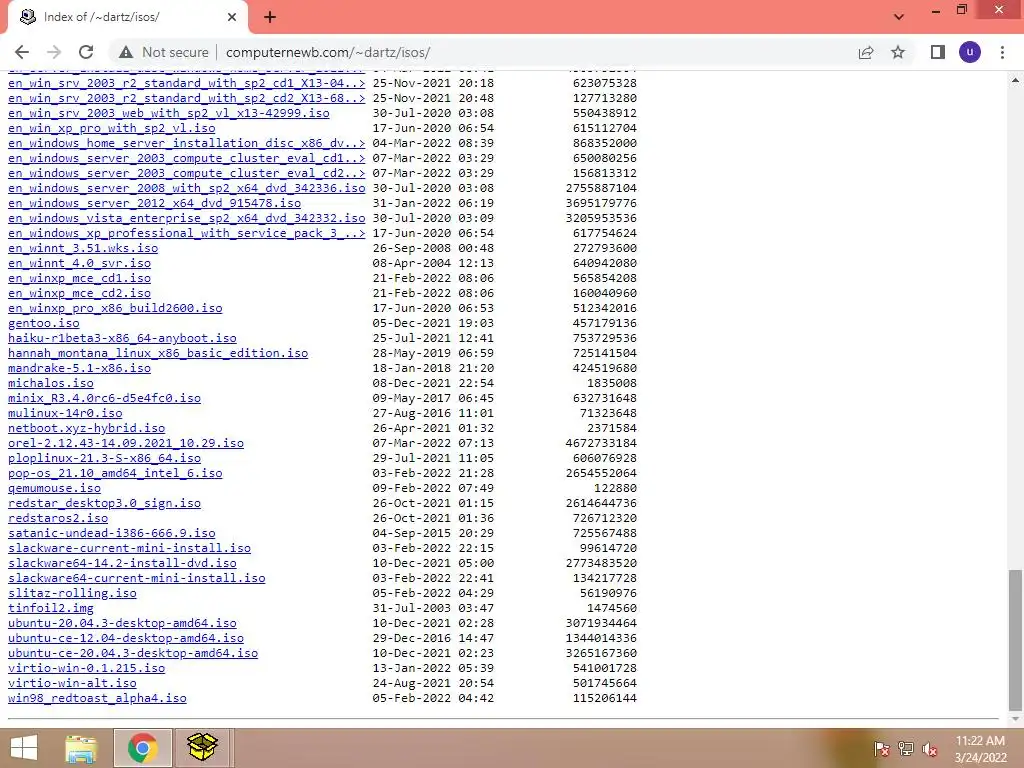Go back to the previous page
1024x768 pixels.
tap(22, 52)
